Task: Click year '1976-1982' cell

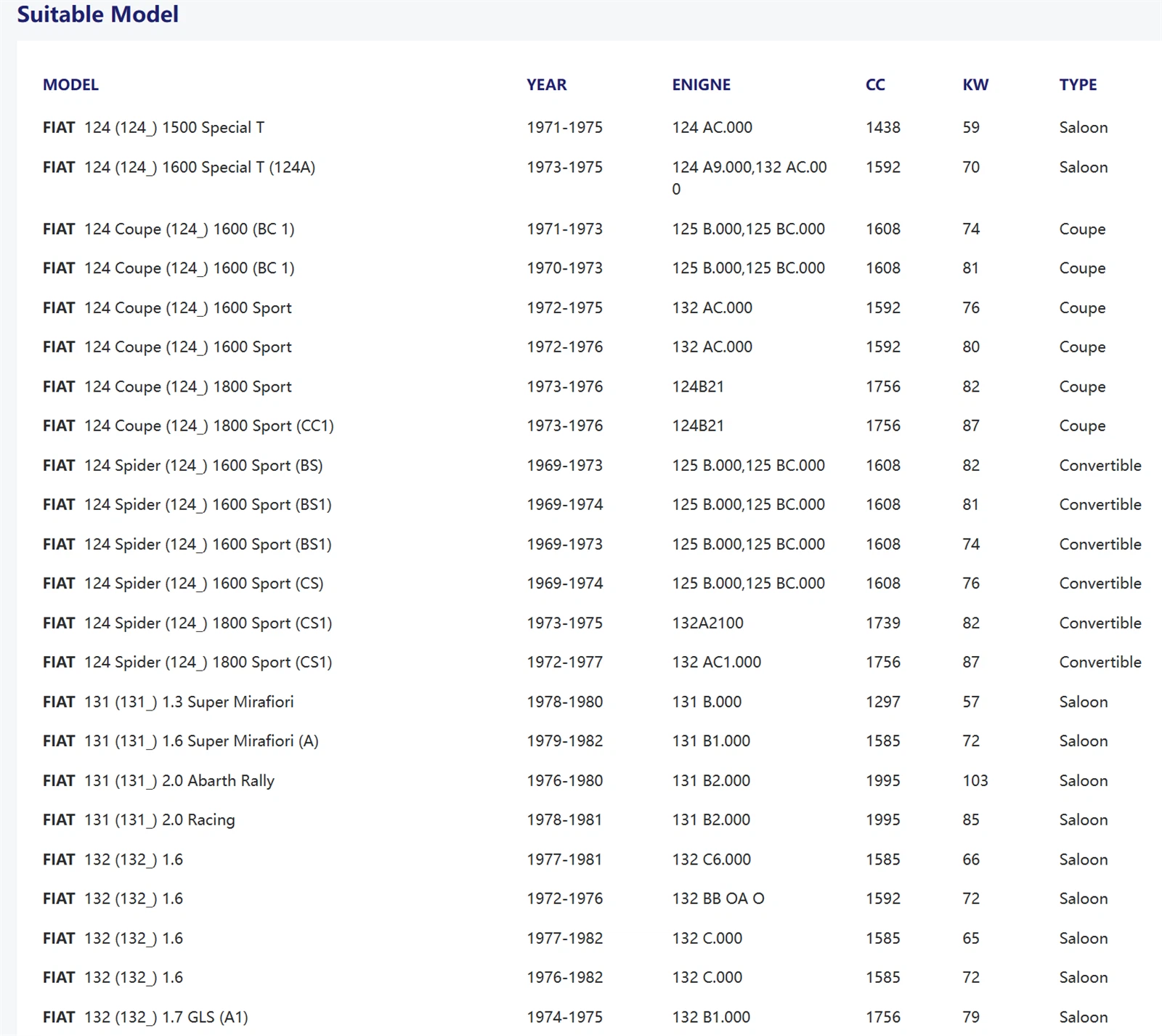Action: click(x=564, y=977)
